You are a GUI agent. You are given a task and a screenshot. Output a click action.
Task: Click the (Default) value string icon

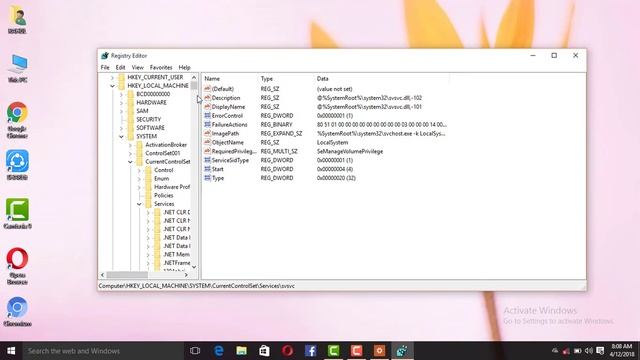[207, 89]
